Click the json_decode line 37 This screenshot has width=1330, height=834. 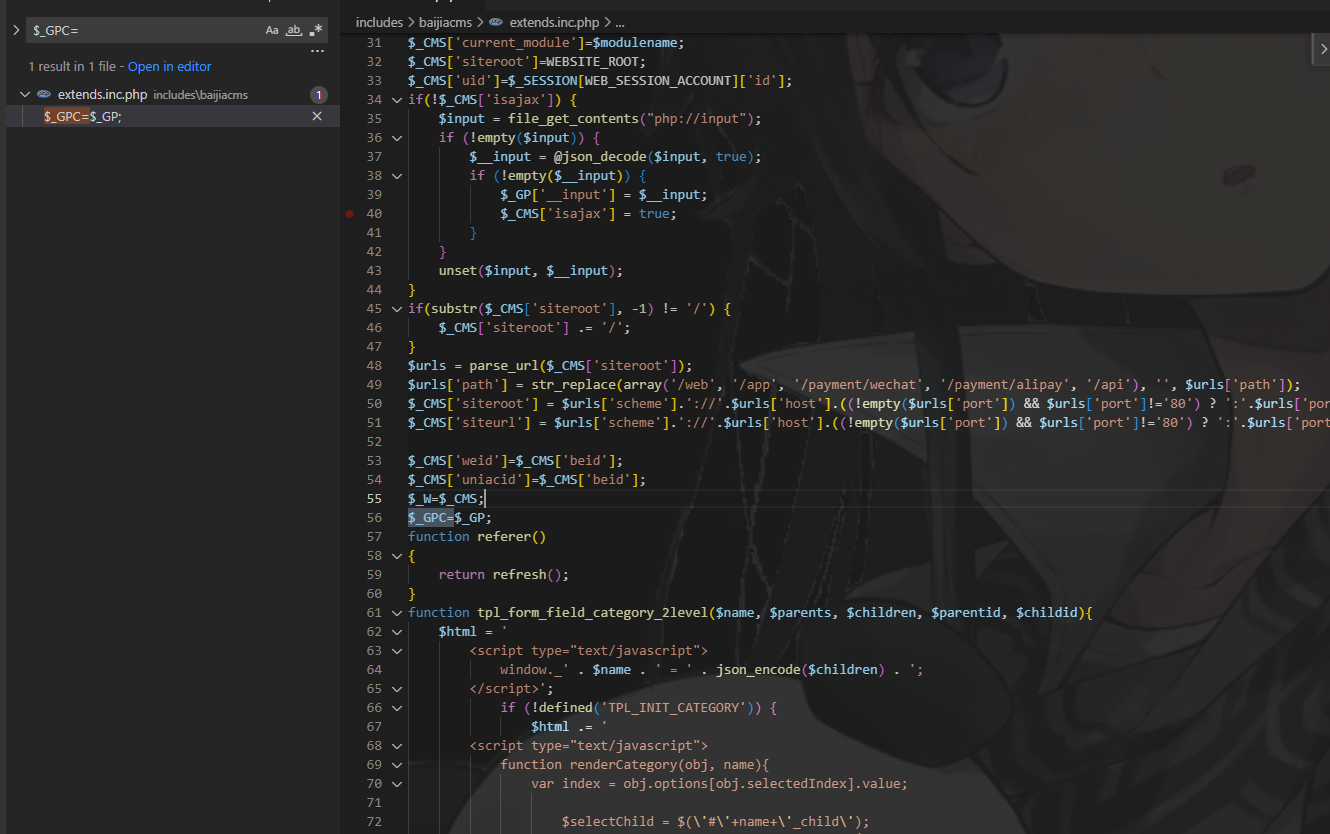click(616, 157)
